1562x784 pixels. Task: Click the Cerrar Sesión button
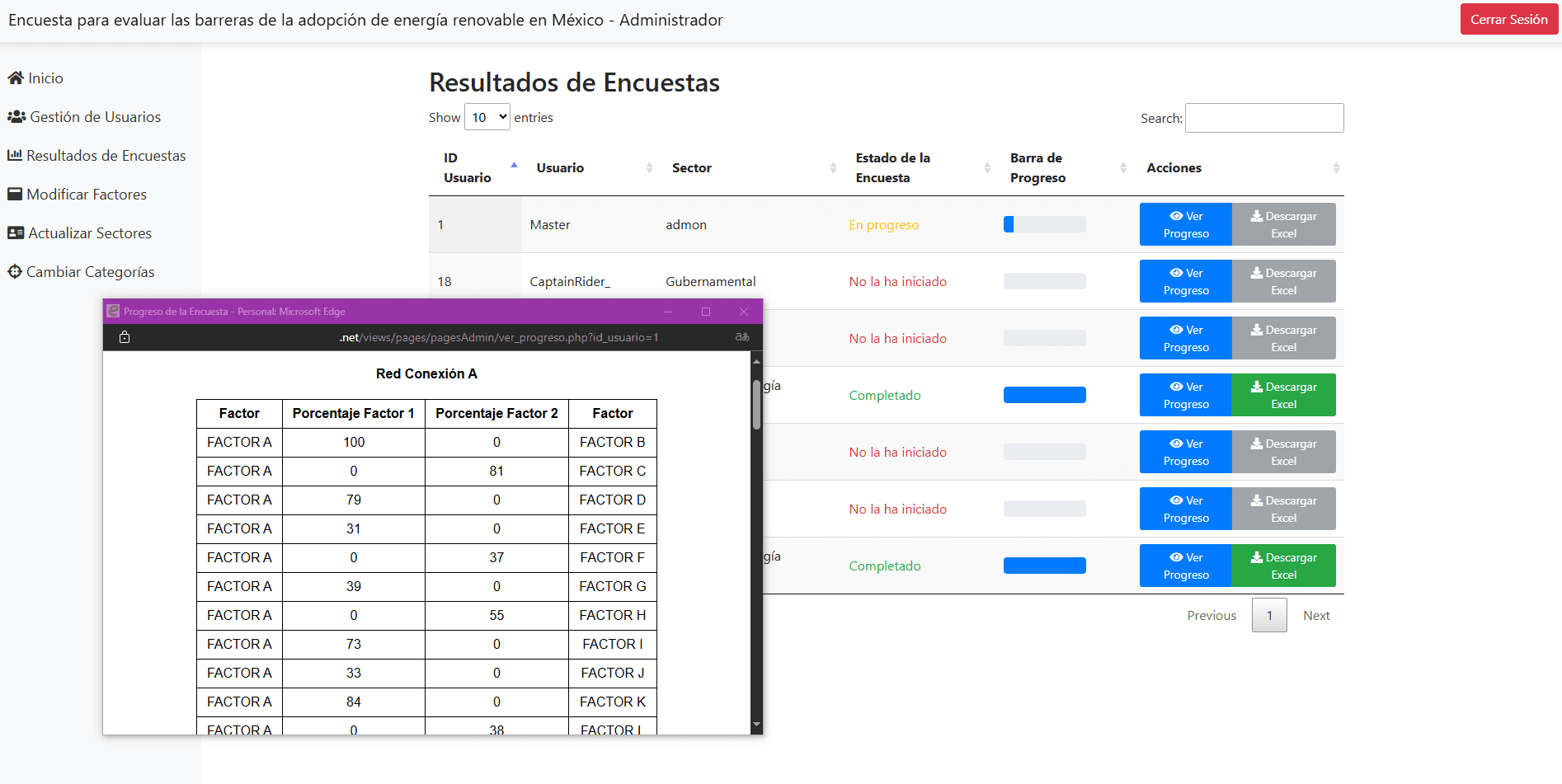pos(1508,18)
